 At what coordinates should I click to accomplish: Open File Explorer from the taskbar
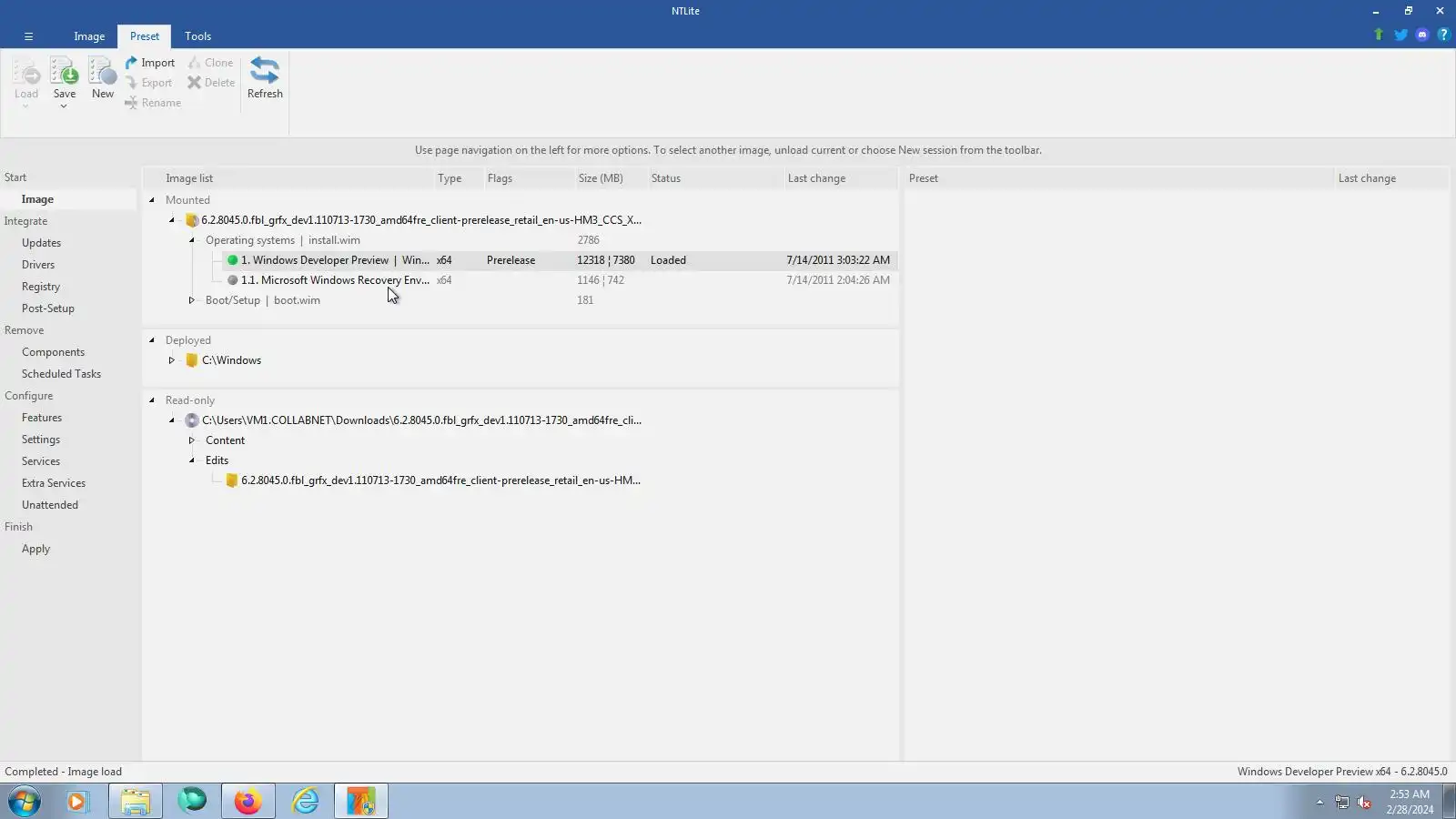pos(136,802)
